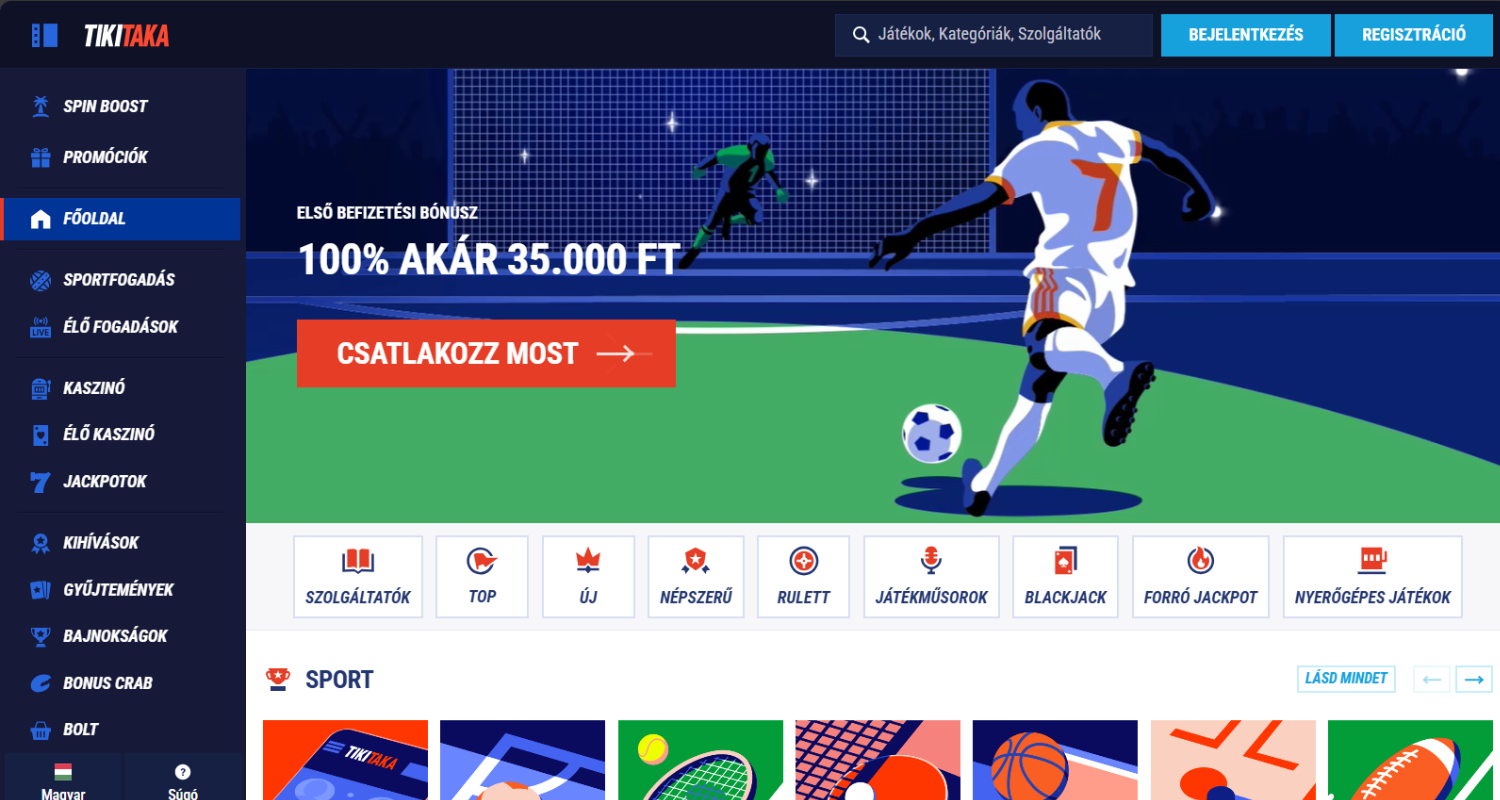Advance the Sport carousel with right arrow
This screenshot has height=800, width=1500.
pos(1473,679)
